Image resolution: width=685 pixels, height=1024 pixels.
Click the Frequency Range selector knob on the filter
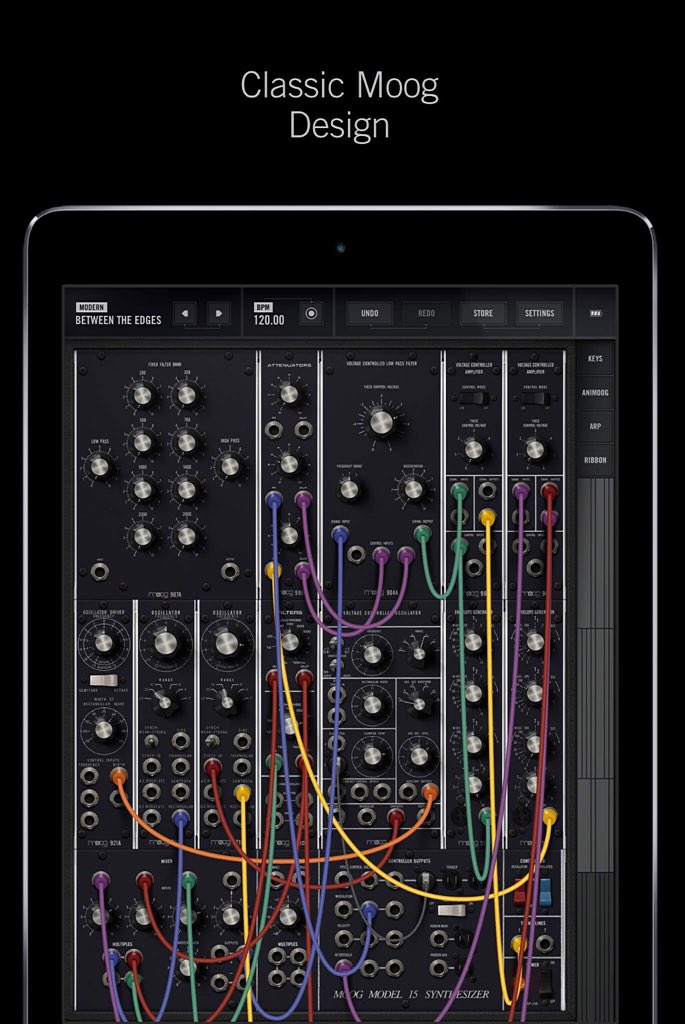[x=349, y=490]
